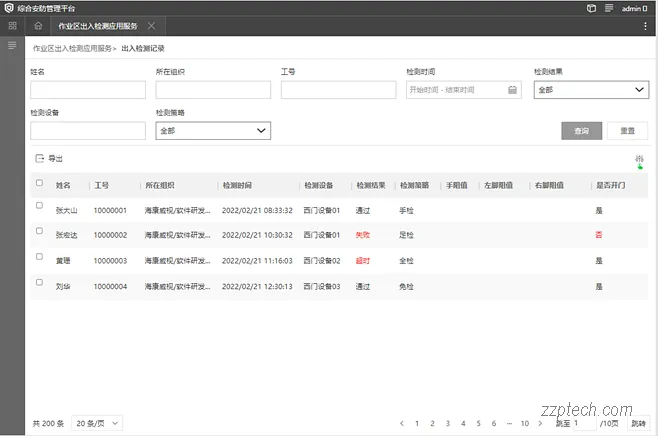
Task: Go to page 4
Action: coord(463,423)
